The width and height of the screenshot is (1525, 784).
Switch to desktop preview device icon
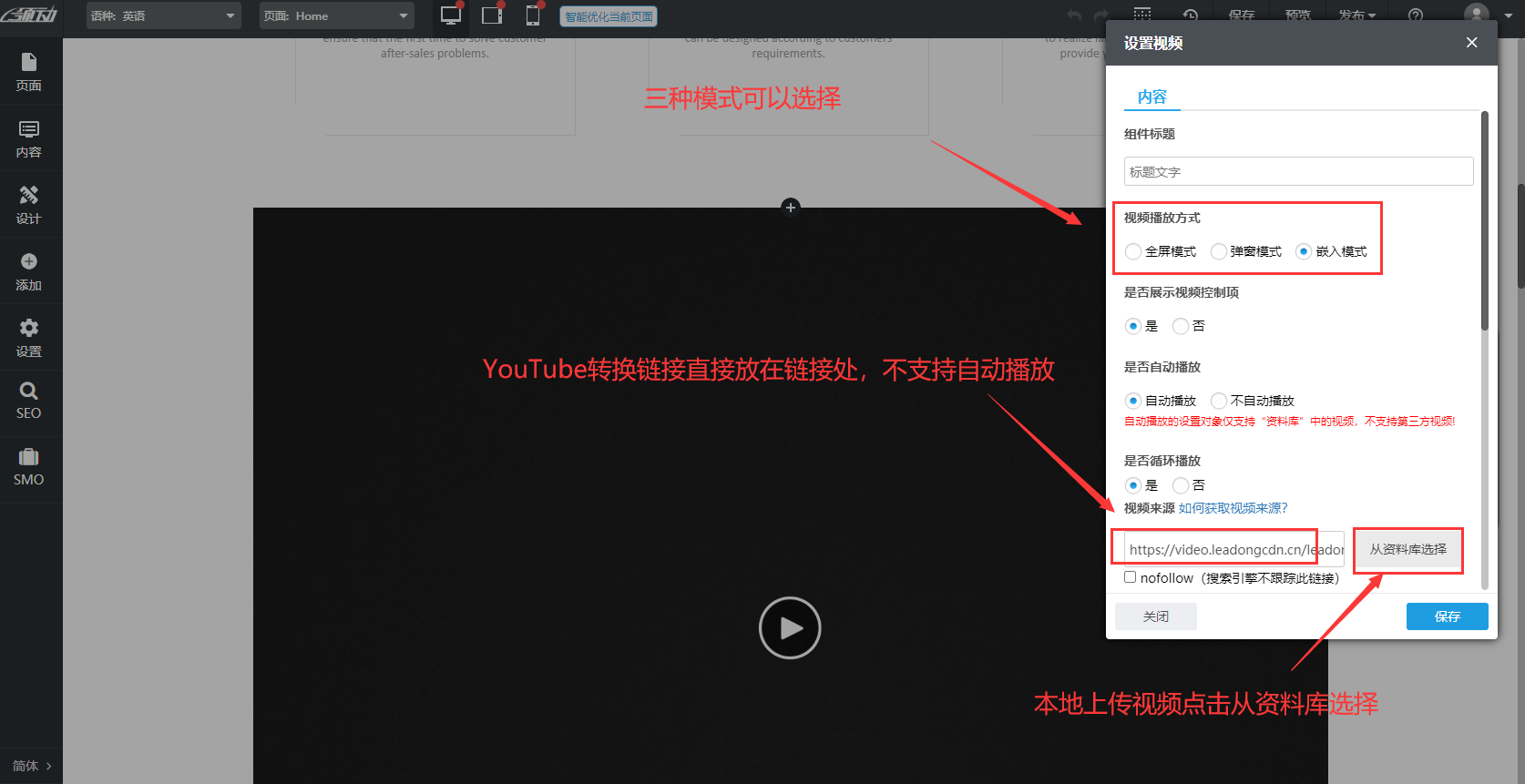pyautogui.click(x=451, y=15)
